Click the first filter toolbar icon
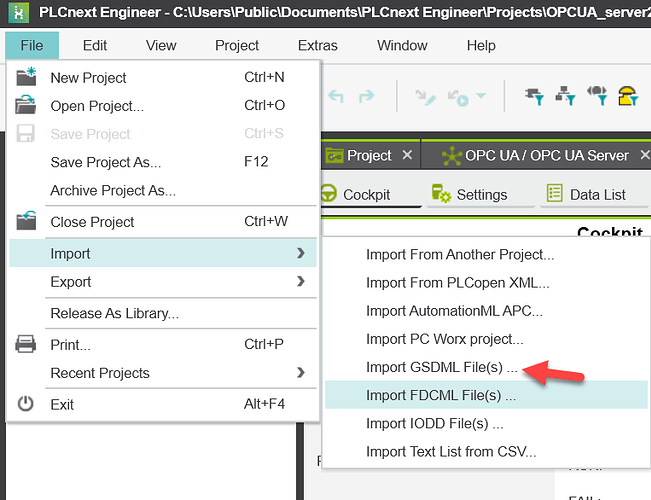The width and height of the screenshot is (651, 500). pos(534,96)
